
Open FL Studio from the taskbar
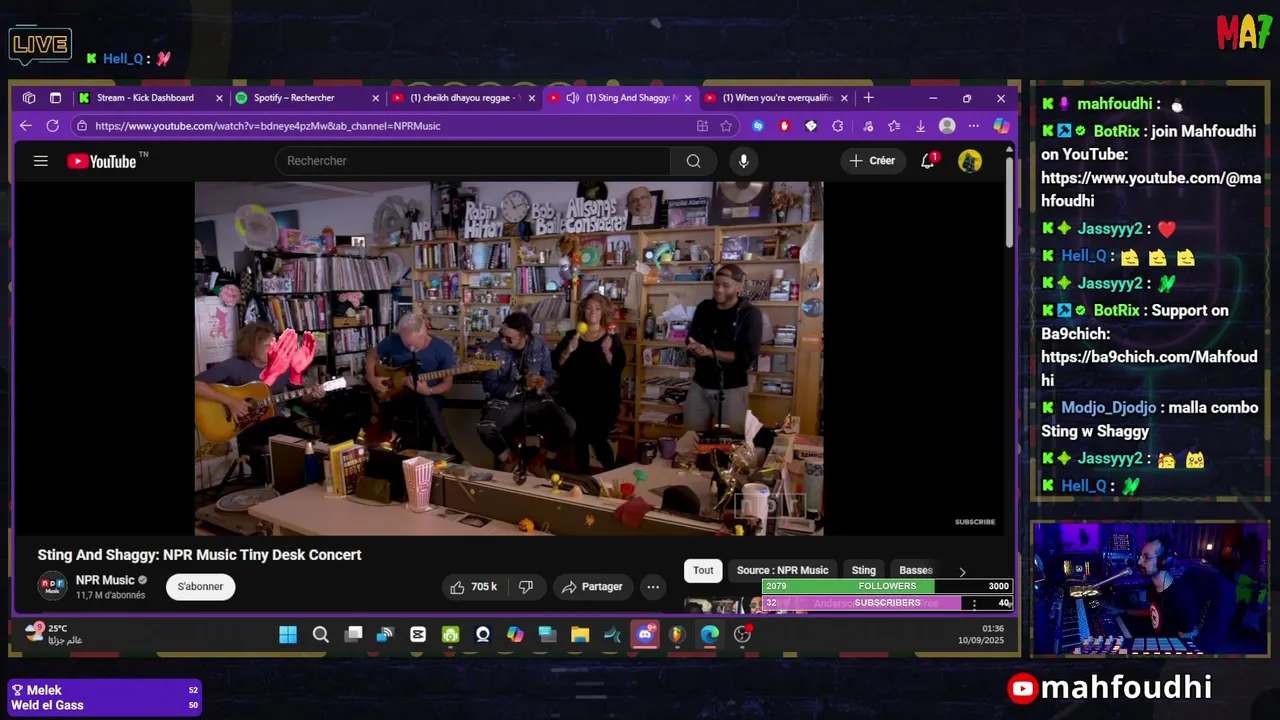pos(677,634)
